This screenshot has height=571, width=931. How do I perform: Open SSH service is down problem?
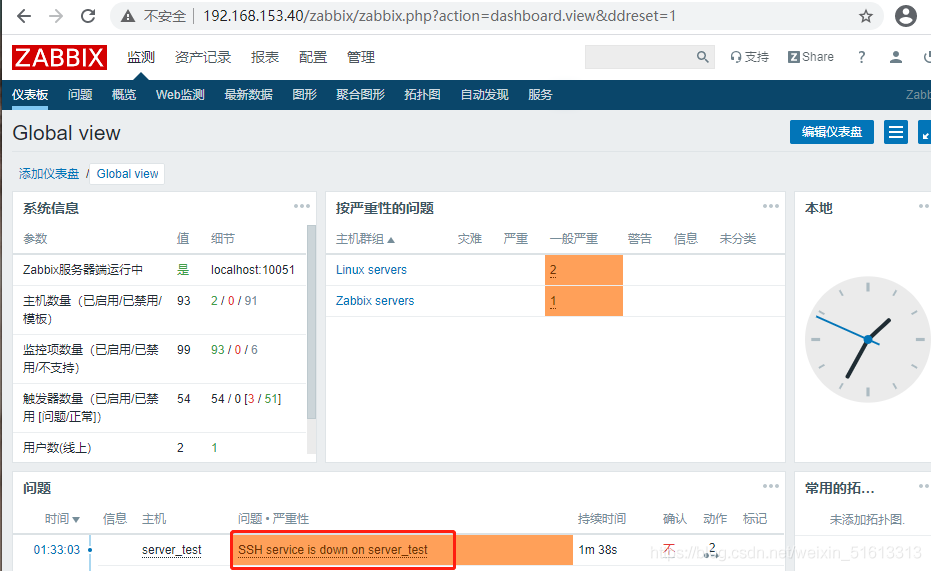point(333,550)
